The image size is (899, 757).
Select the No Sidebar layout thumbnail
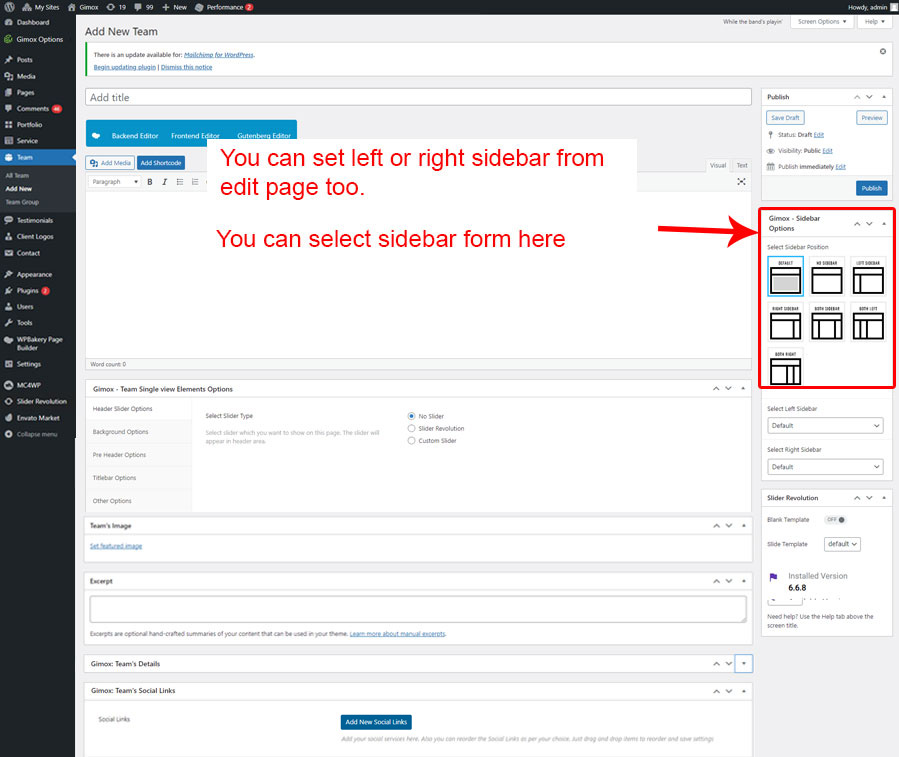[827, 276]
